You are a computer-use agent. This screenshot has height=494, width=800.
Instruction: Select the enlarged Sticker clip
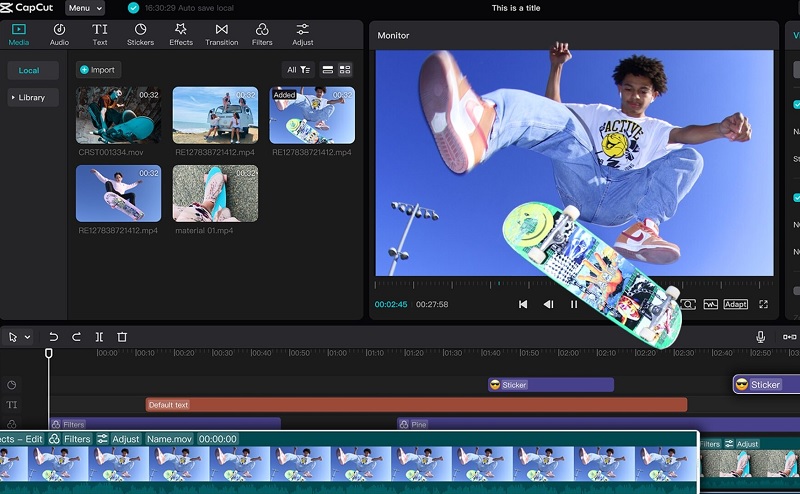coord(766,384)
